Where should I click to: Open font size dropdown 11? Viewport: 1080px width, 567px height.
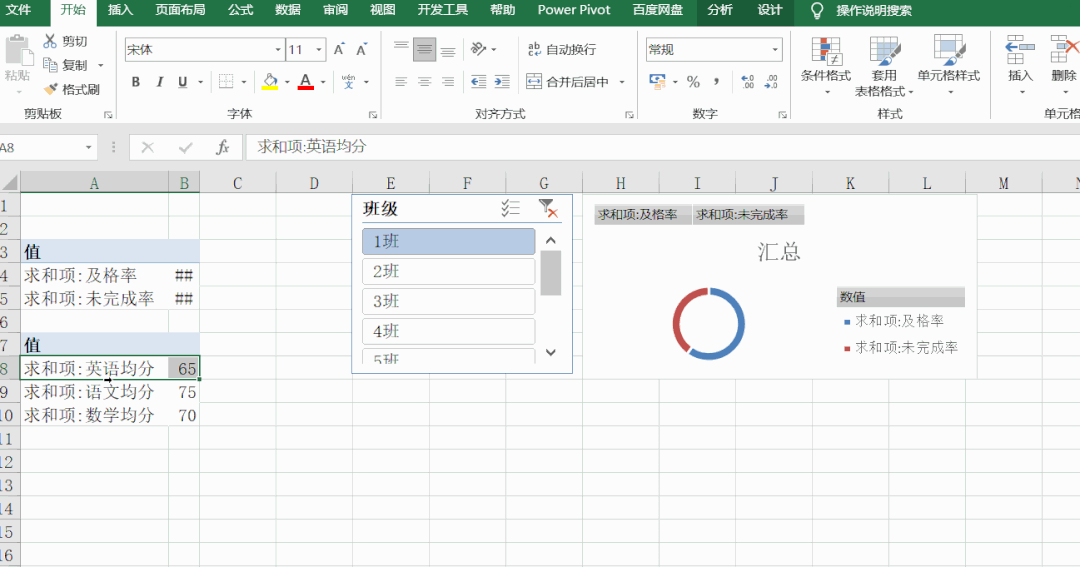pos(319,50)
